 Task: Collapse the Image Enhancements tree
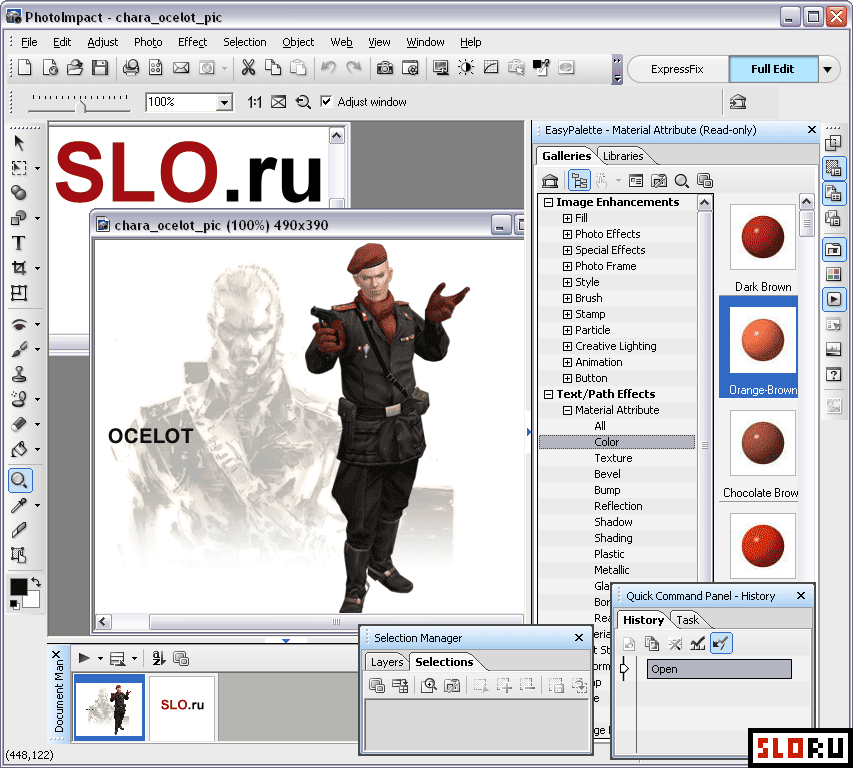[549, 202]
